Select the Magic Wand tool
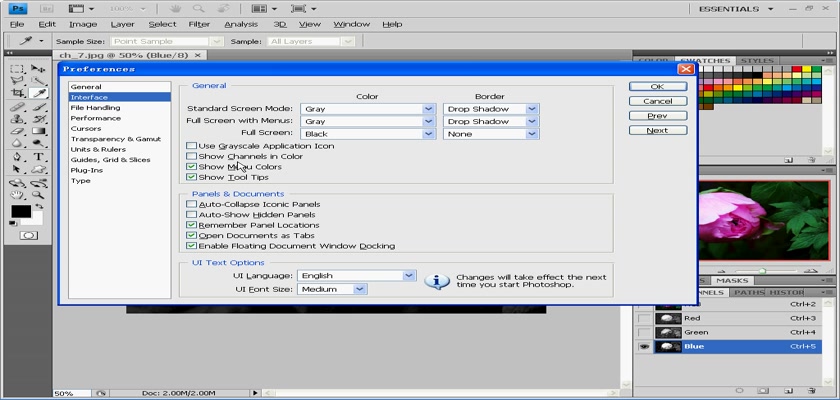 (38, 81)
